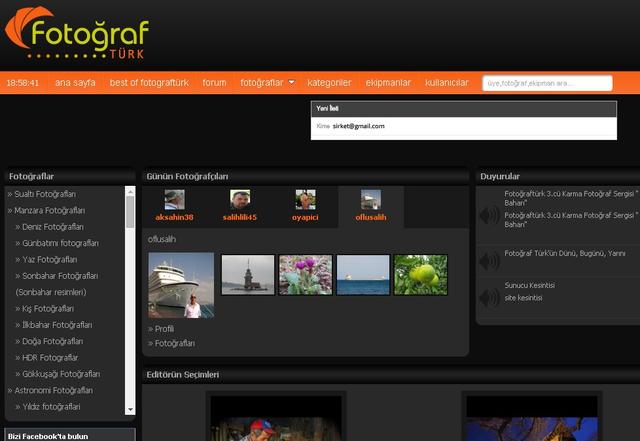Image resolution: width=640 pixels, height=441 pixels.
Task: Select the oyapici photographer tab
Action: (x=305, y=207)
